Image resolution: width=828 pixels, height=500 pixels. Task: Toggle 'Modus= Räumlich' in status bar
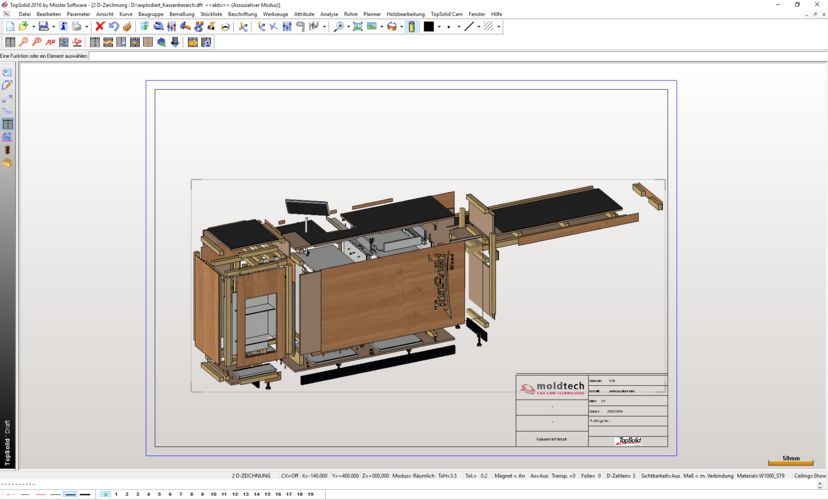tap(413, 476)
